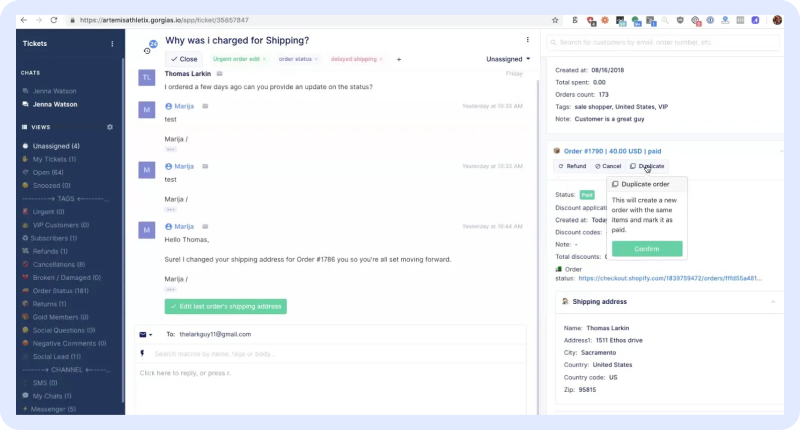This screenshot has height=430, width=800.
Task: Click the Duplicate order button
Action: click(x=647, y=166)
